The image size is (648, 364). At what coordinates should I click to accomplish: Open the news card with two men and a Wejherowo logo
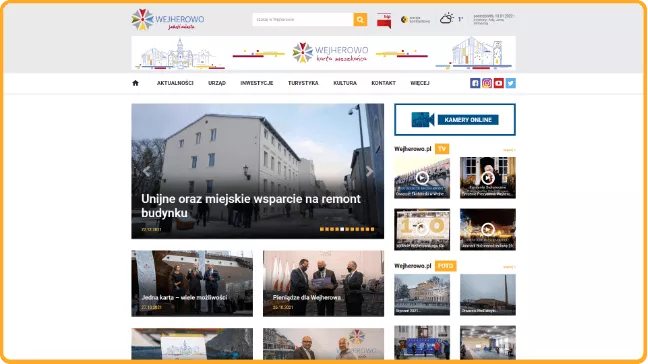324,344
